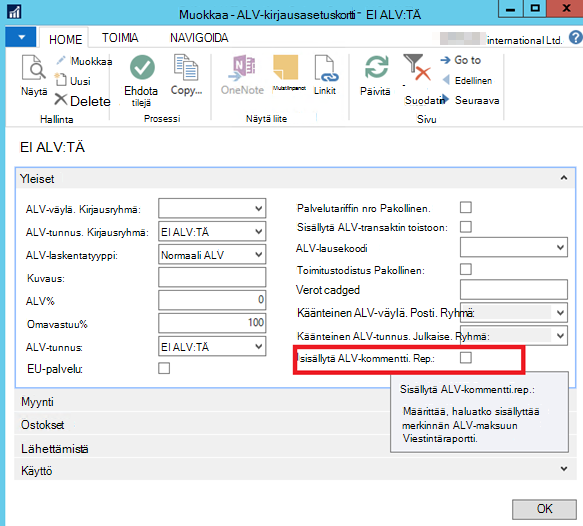Click the Näytä magnifier icon
Viewport: 583px width, 526px height.
click(33, 68)
